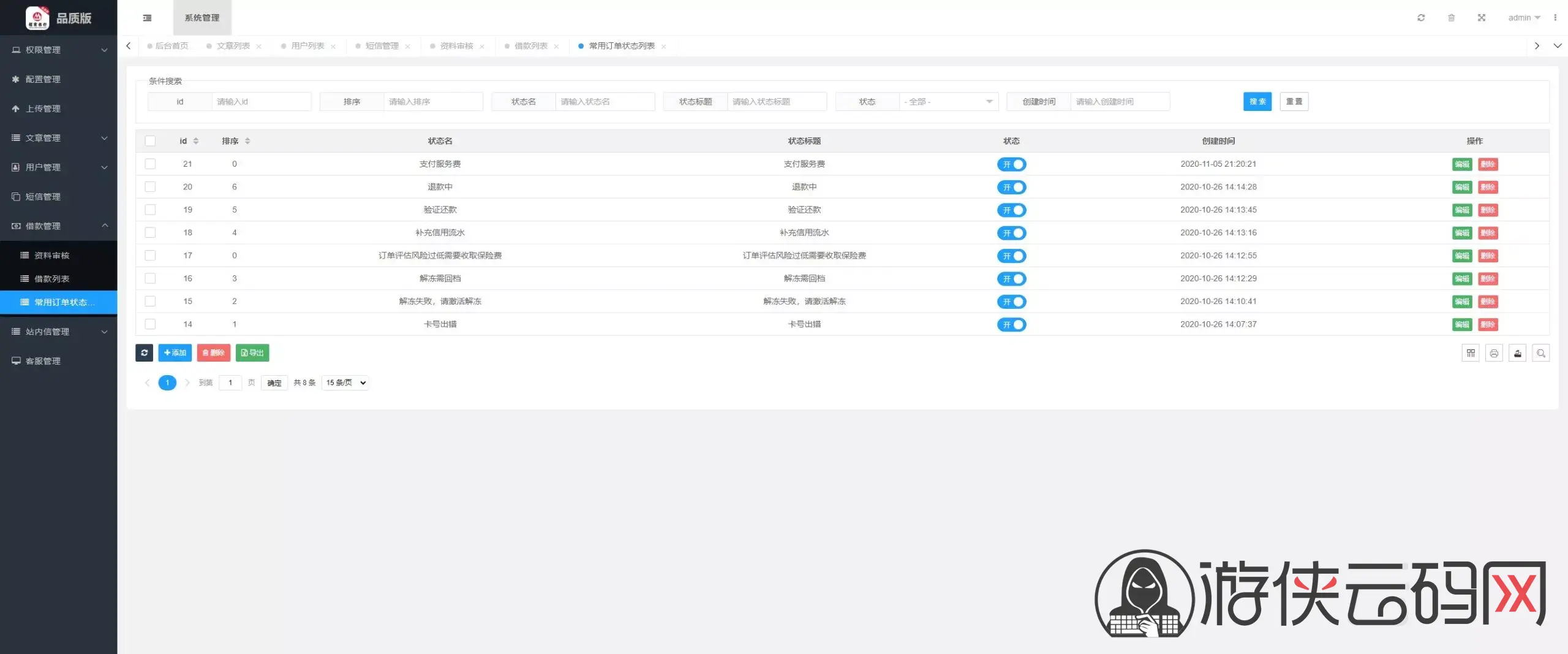Screen dimensions: 1568x654
Task: Open the column filter icon below table
Action: pos(1471,353)
